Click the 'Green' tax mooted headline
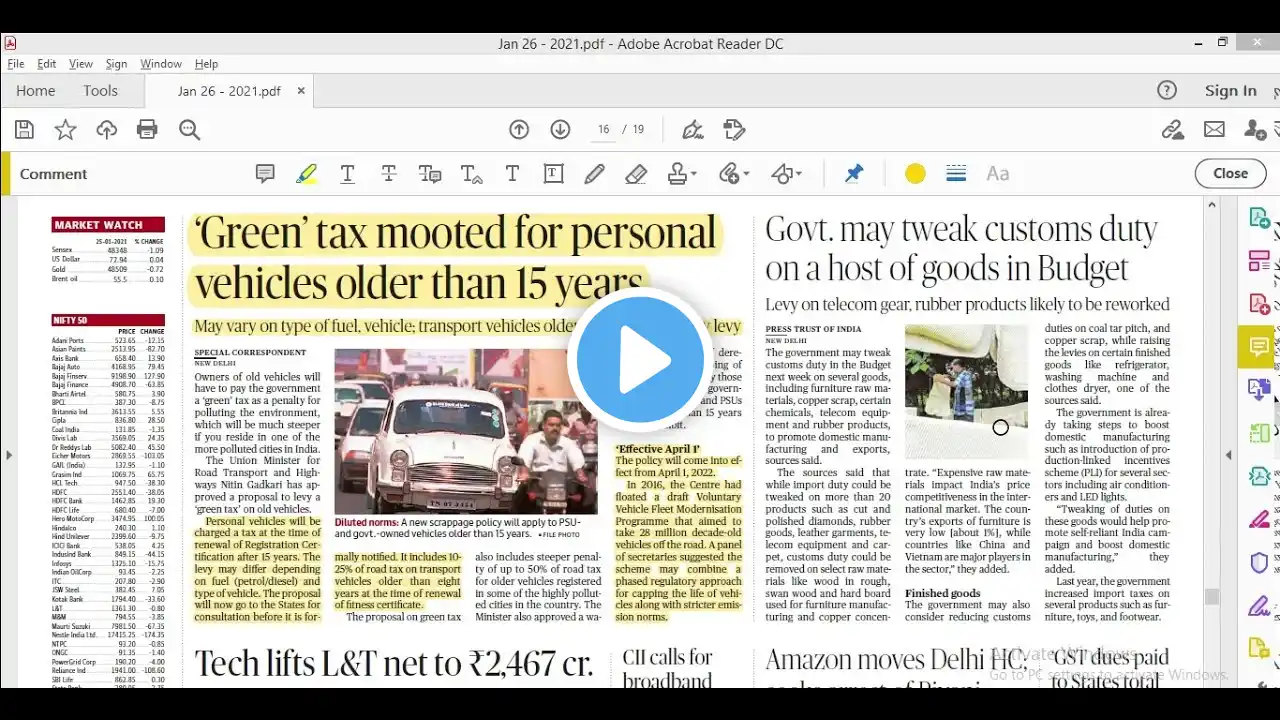The image size is (1280, 720). point(455,258)
